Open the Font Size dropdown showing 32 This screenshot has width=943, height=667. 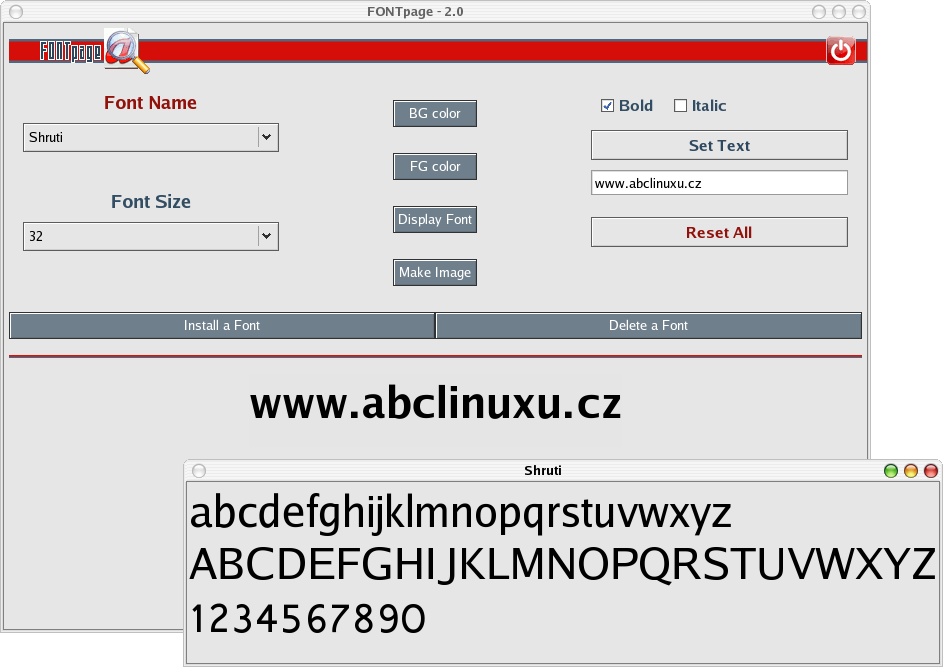(x=151, y=236)
